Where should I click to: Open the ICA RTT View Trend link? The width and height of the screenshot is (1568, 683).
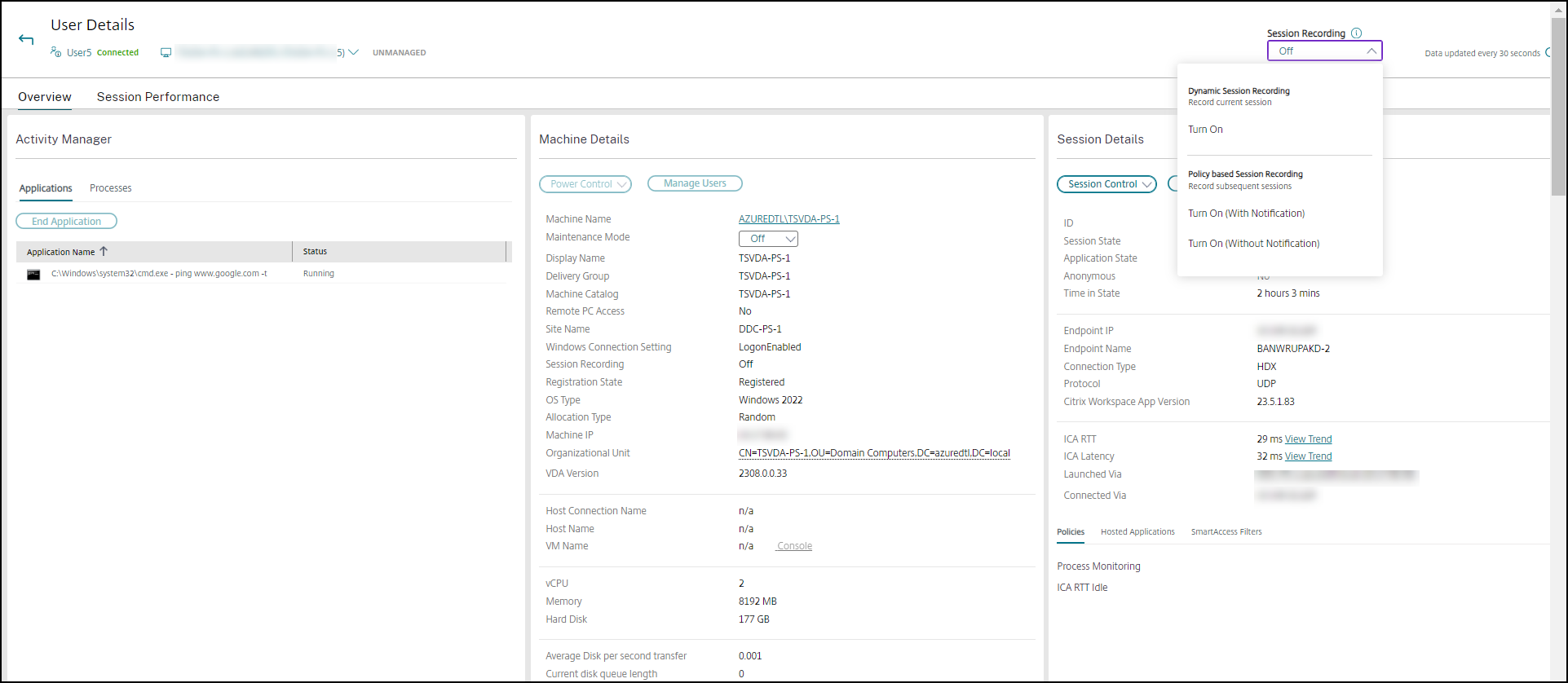coord(1308,439)
